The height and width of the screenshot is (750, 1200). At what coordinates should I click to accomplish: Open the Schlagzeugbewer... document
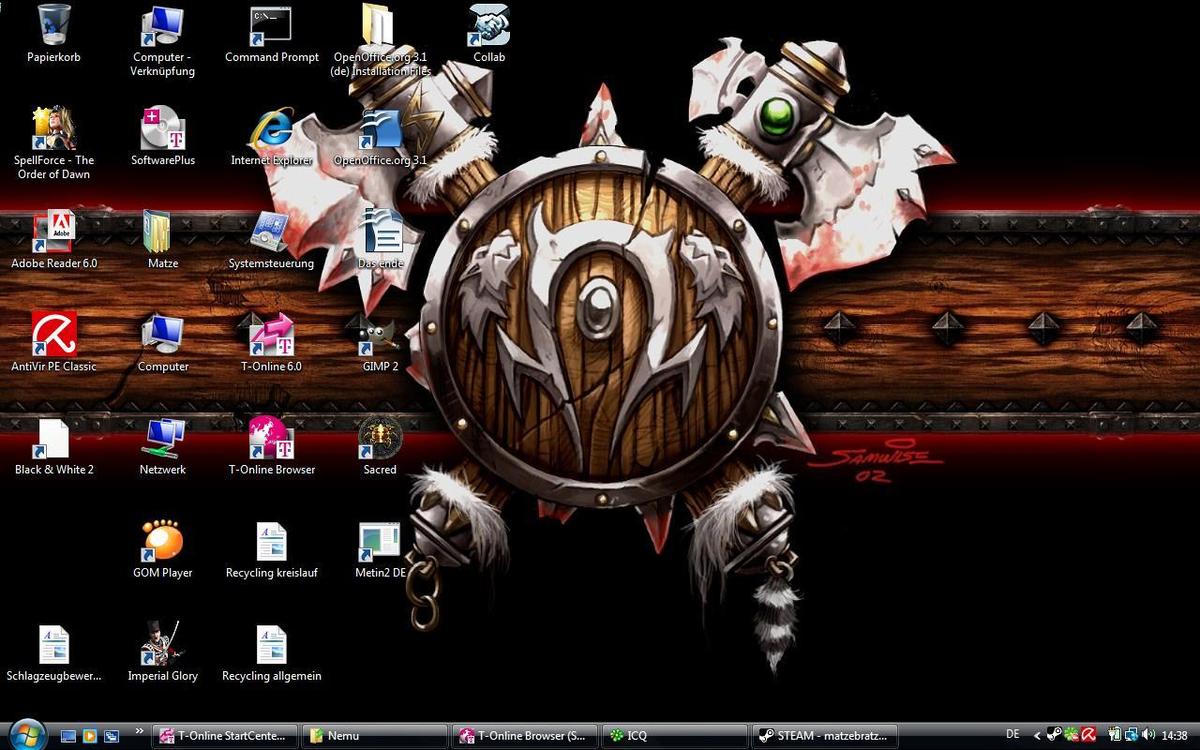point(54,652)
